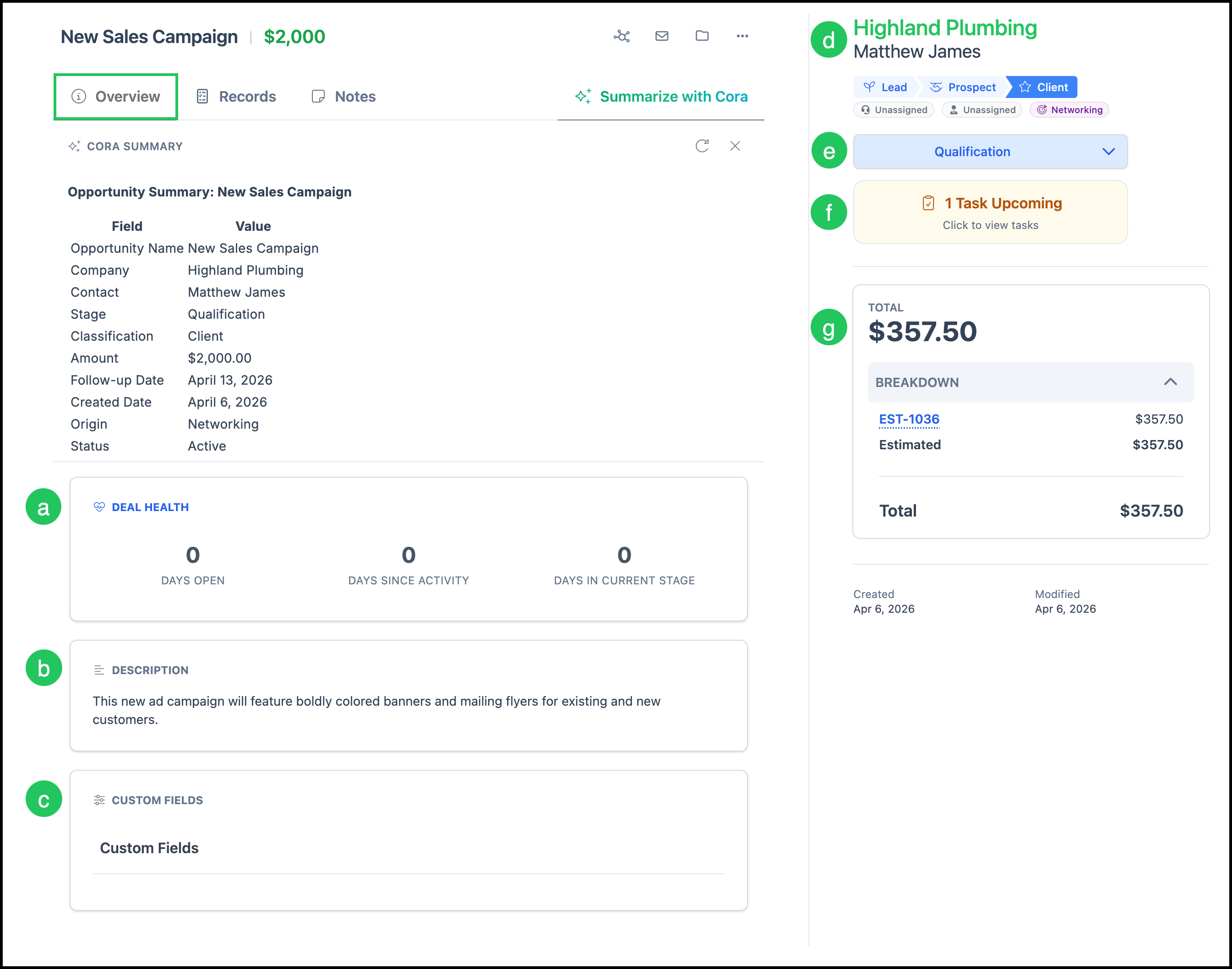The image size is (1232, 969).
Task: Select the Prospect classification stage
Action: 963,87
